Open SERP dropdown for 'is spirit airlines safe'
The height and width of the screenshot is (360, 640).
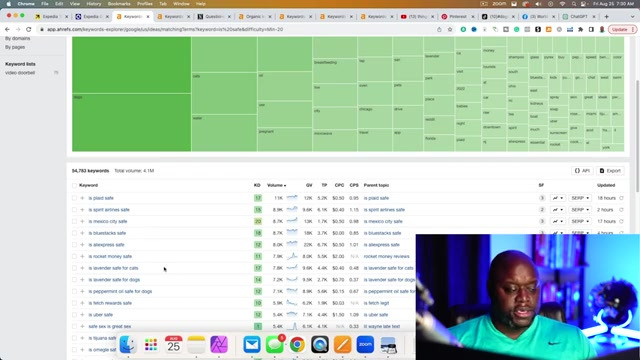580,210
